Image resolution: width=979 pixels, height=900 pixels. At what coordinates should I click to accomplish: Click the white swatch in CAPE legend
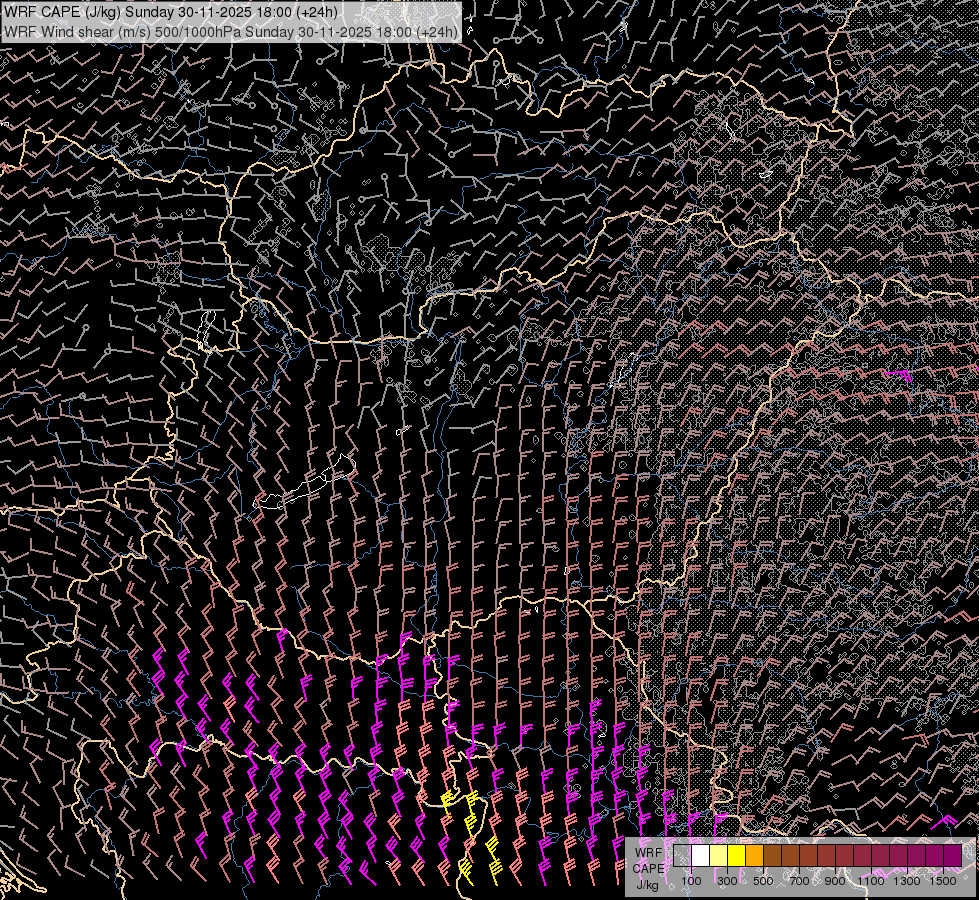point(700,855)
